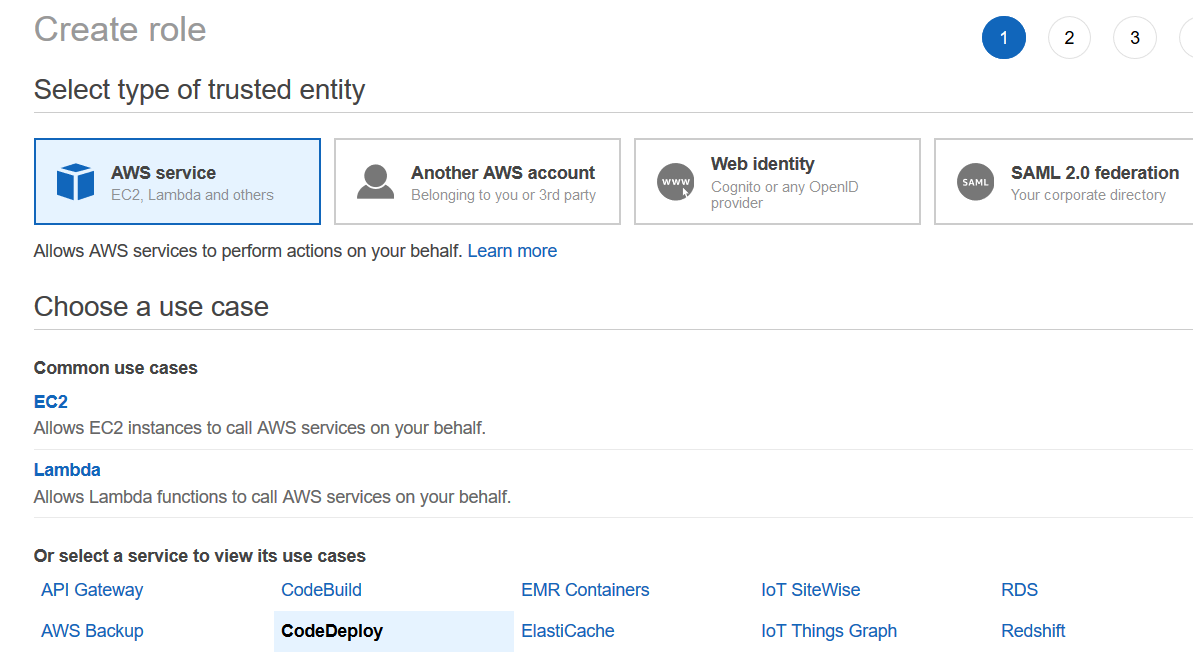
Task: Click the Web identity www icon
Action: tap(676, 182)
